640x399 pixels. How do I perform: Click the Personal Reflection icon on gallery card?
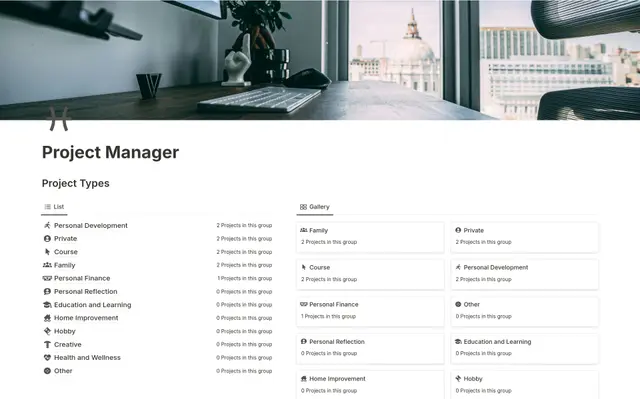click(x=304, y=341)
